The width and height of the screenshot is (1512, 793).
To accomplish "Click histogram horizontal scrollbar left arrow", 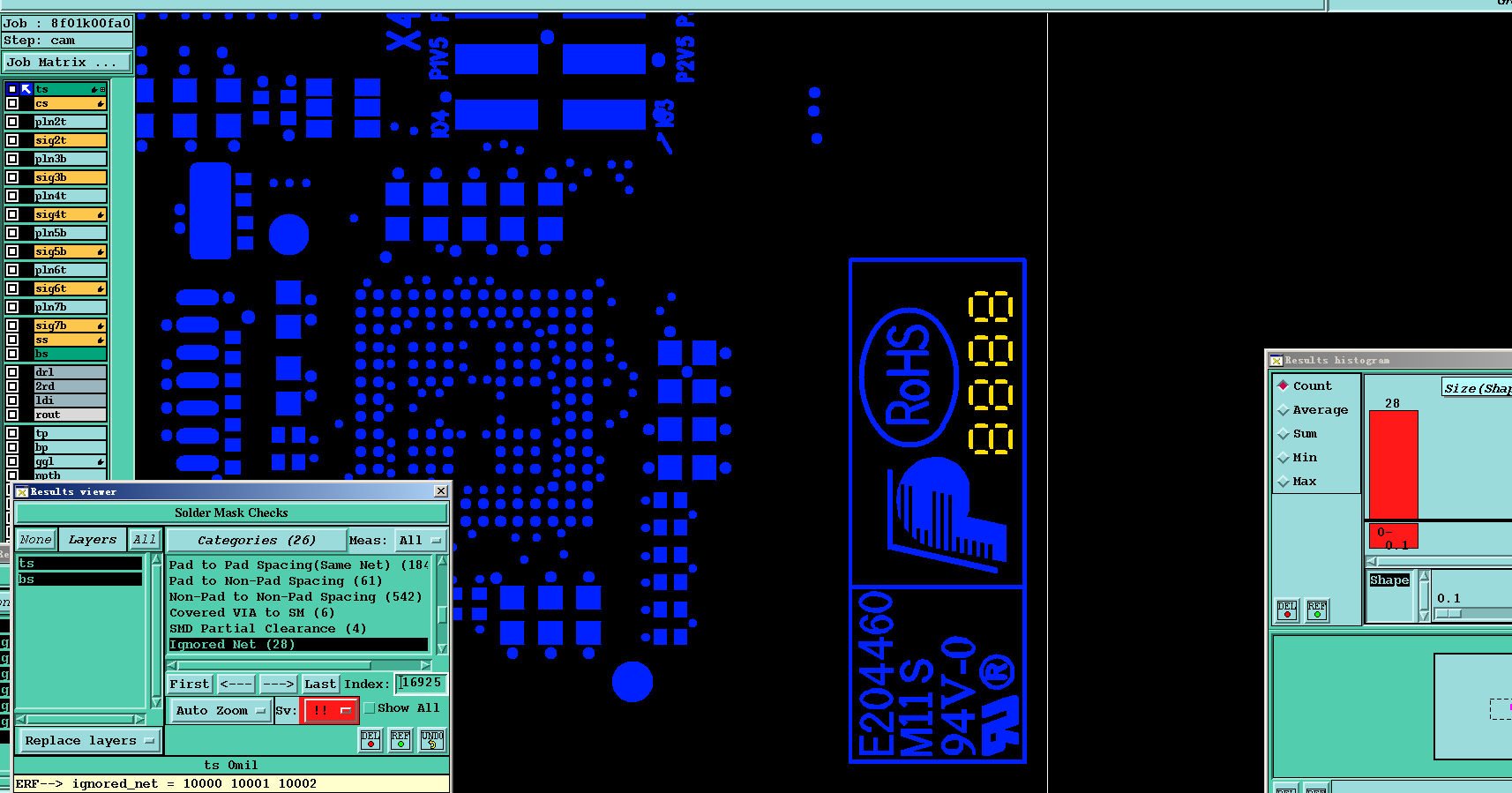I will (x=1371, y=561).
